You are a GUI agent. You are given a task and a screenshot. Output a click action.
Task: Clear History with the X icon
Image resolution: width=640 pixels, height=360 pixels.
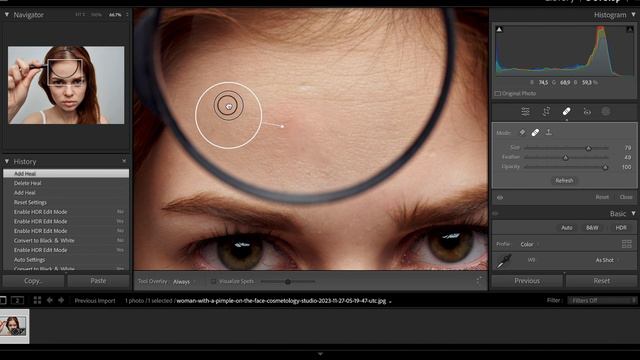(x=124, y=161)
